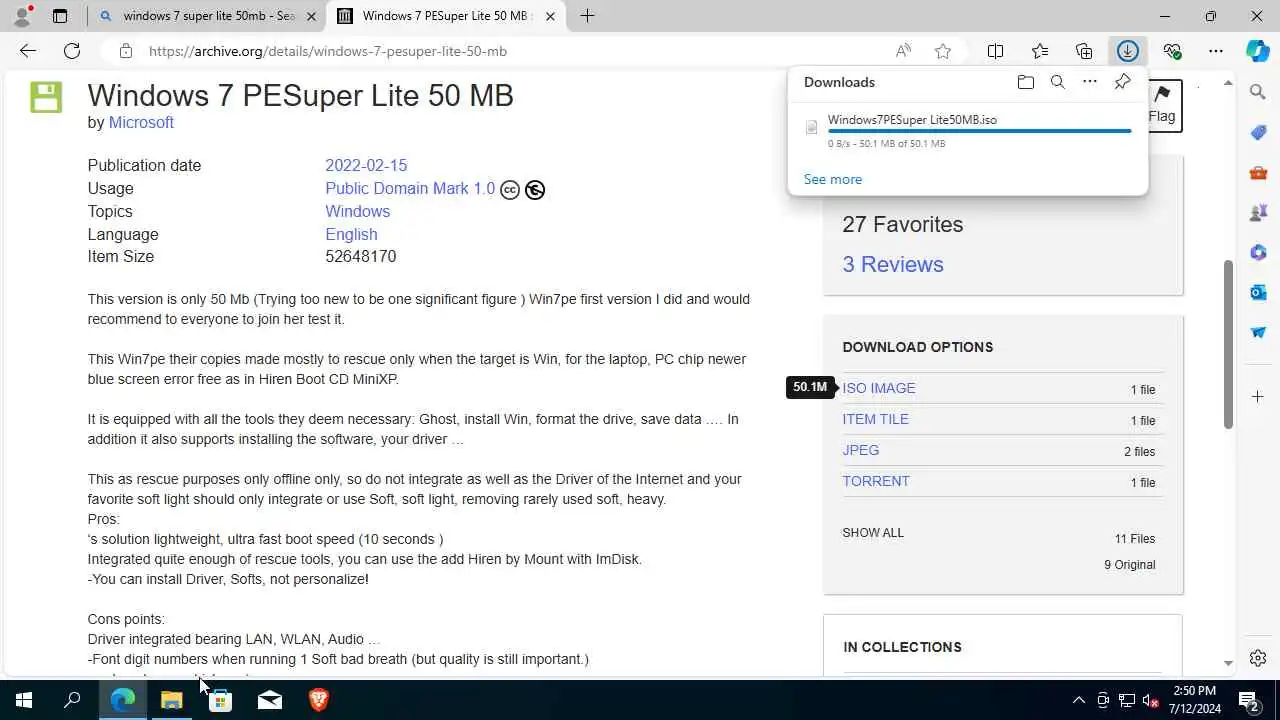Screen dimensions: 1280x720
Task: Open Browser essentials icon
Action: [x=1172, y=51]
